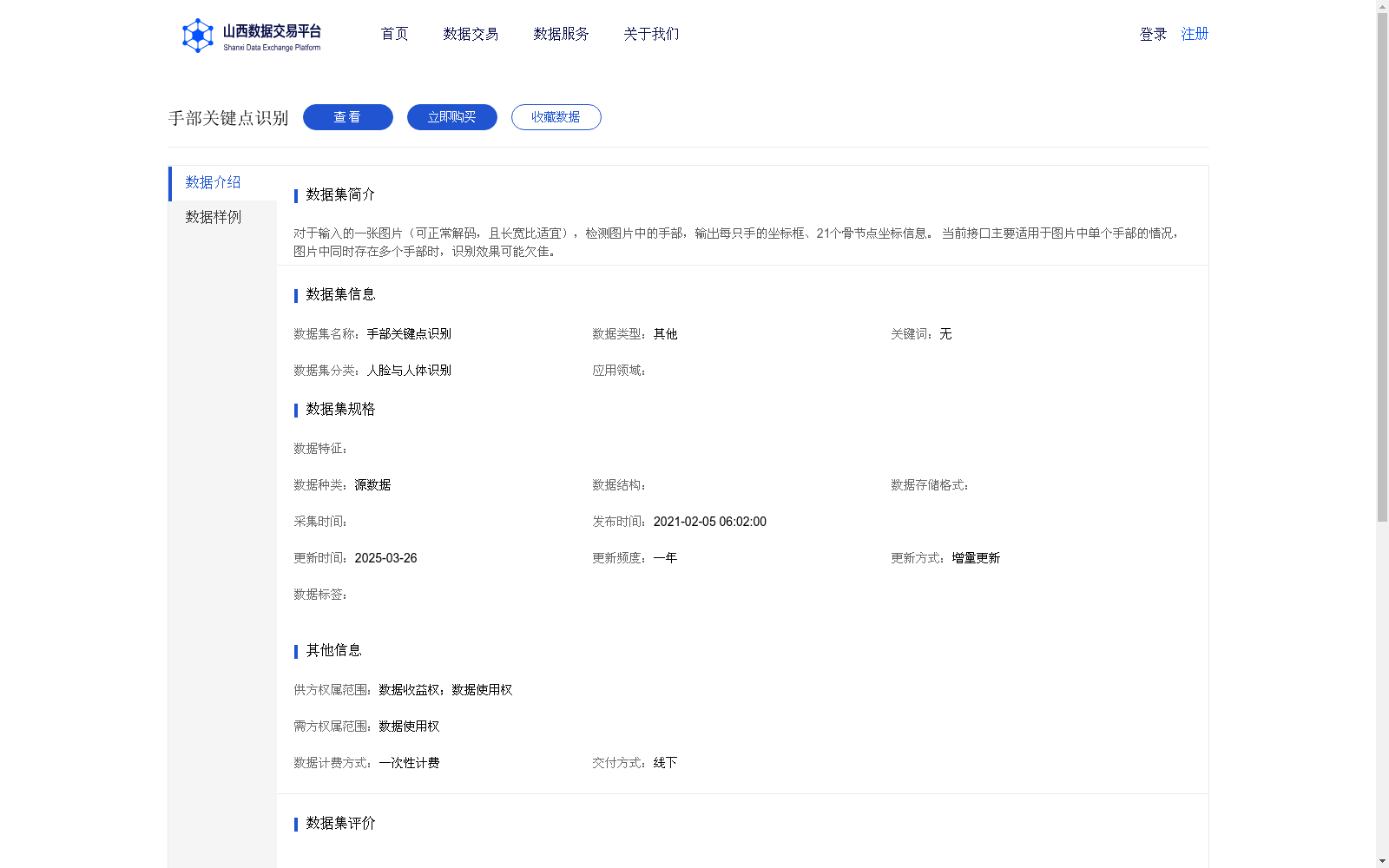Click the update method value 增量更新
This screenshot has height=868, width=1389.
pos(976,558)
